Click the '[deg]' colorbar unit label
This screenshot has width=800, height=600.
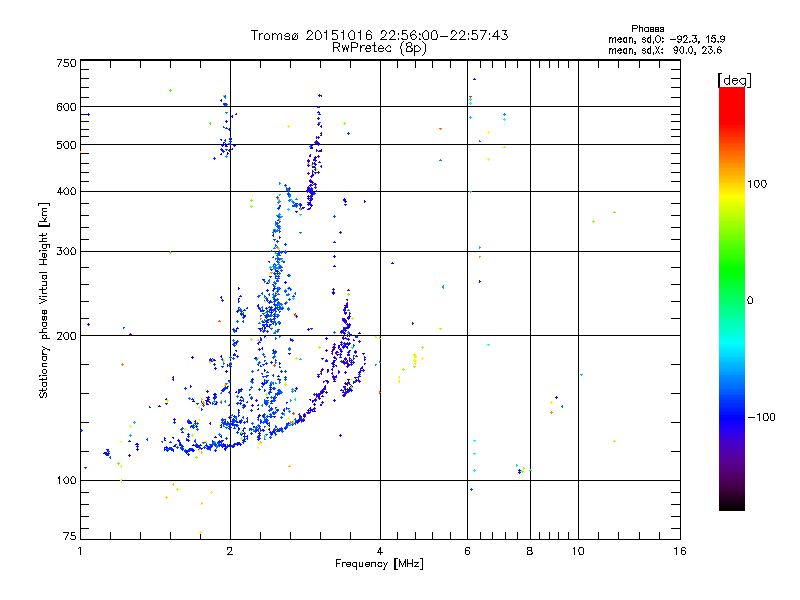[734, 80]
